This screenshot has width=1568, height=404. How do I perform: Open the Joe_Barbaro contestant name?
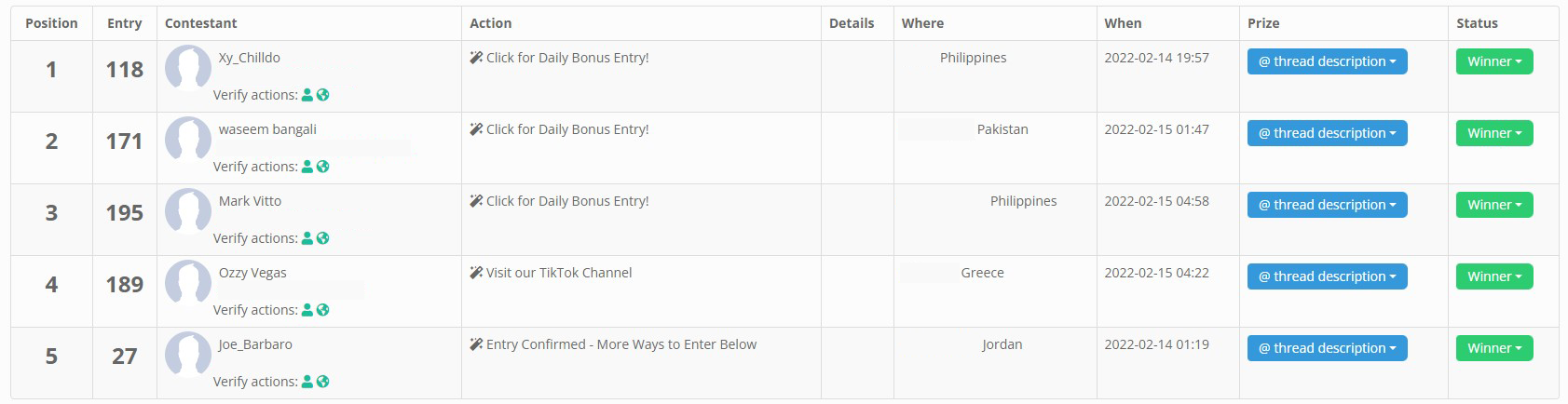[x=255, y=344]
